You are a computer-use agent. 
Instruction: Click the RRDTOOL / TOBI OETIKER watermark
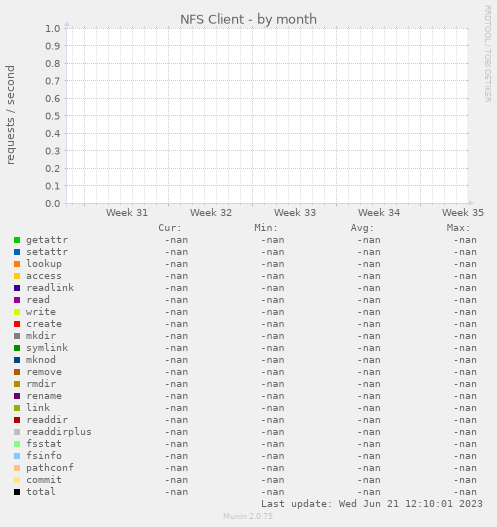pos(488,54)
